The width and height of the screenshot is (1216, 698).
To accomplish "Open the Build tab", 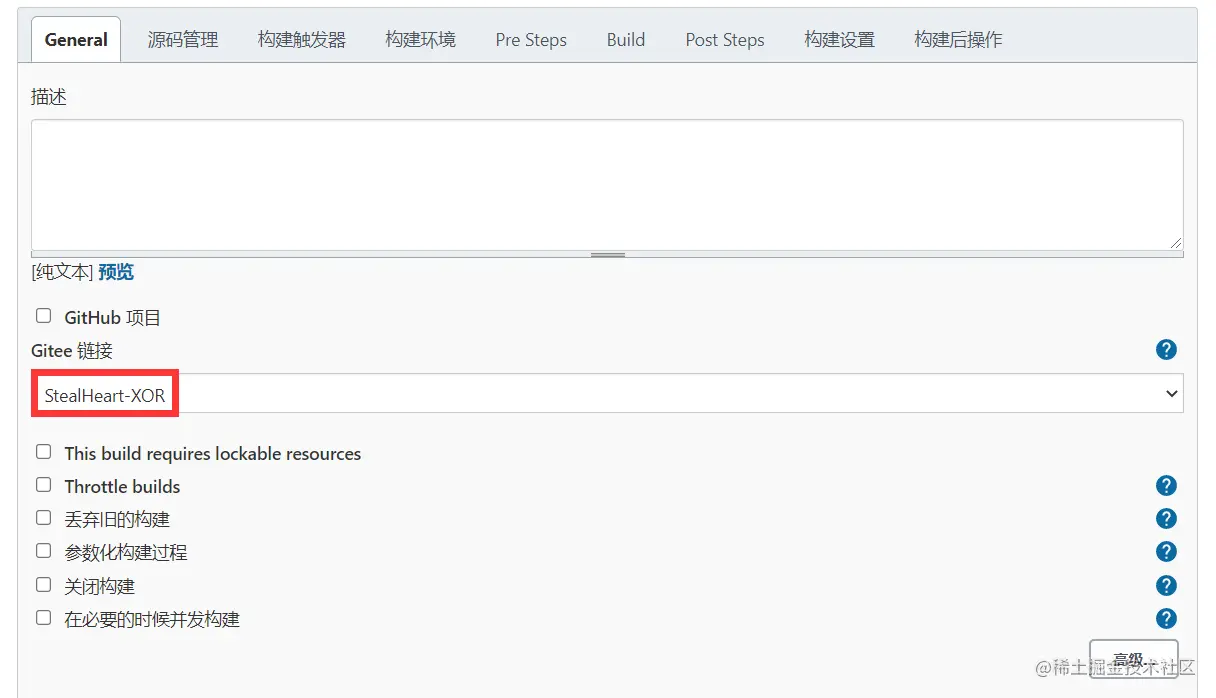I will (626, 40).
